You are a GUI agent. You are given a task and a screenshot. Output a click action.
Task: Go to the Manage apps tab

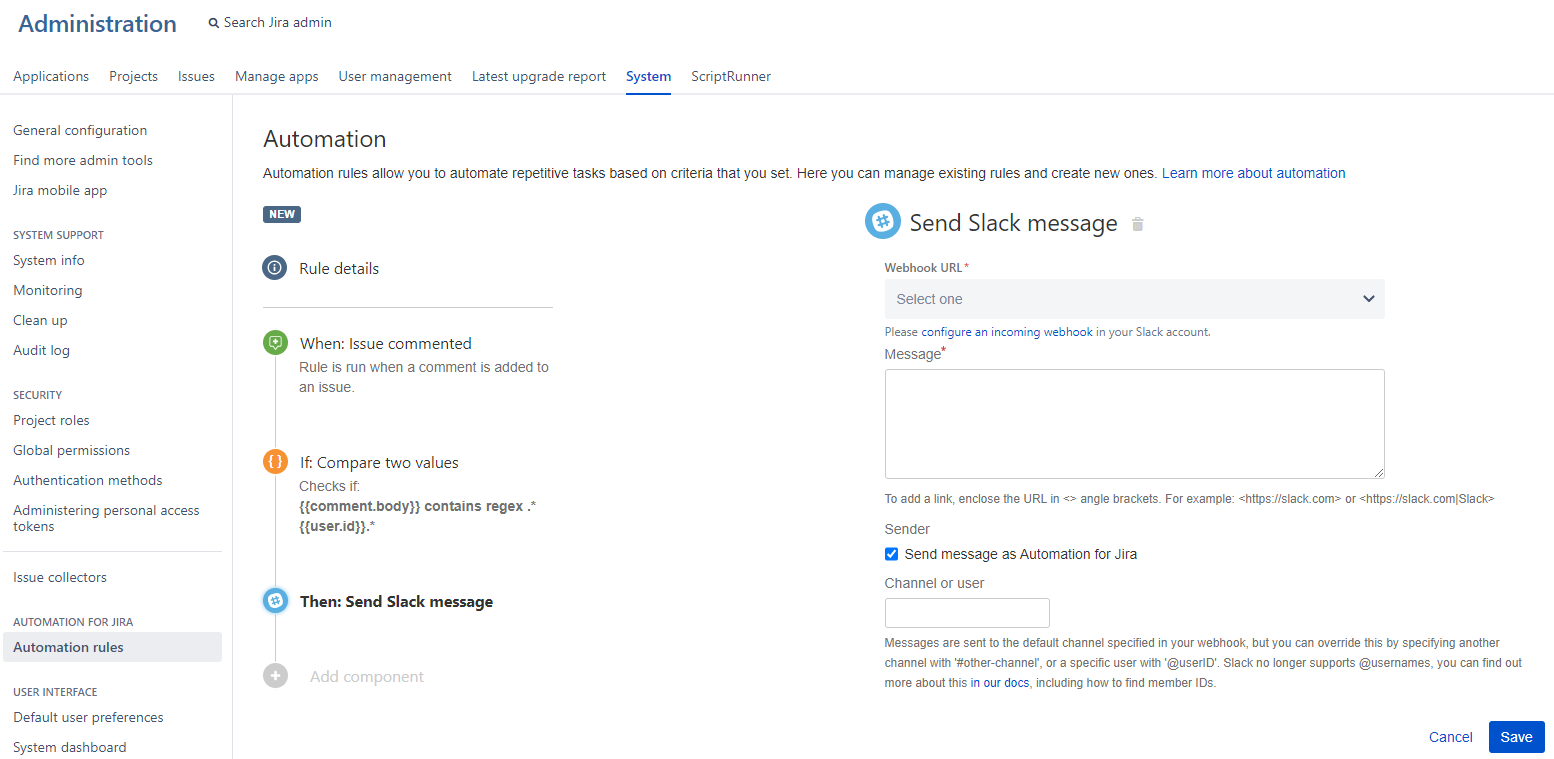[x=277, y=76]
